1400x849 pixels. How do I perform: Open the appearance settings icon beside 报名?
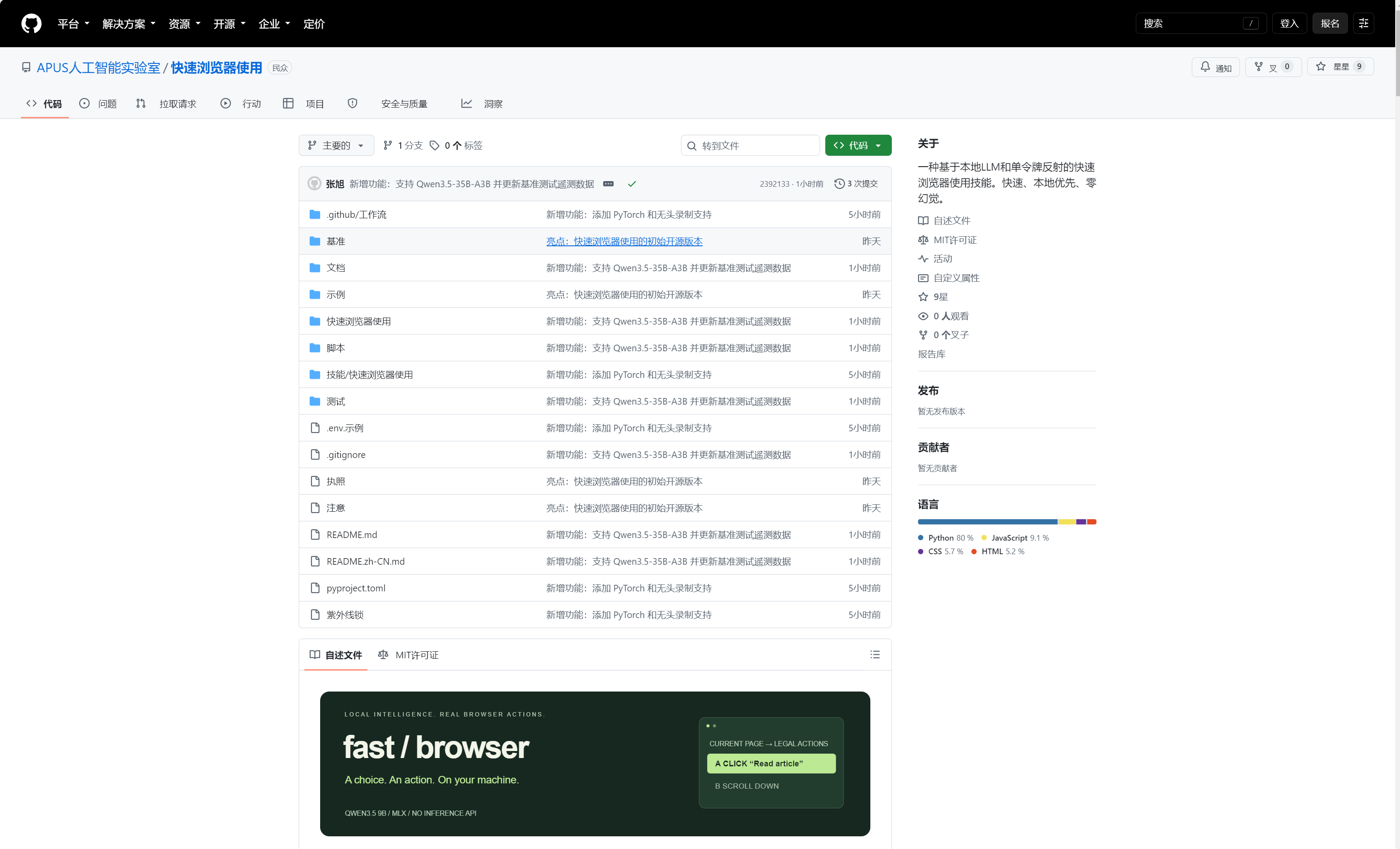[x=1363, y=23]
